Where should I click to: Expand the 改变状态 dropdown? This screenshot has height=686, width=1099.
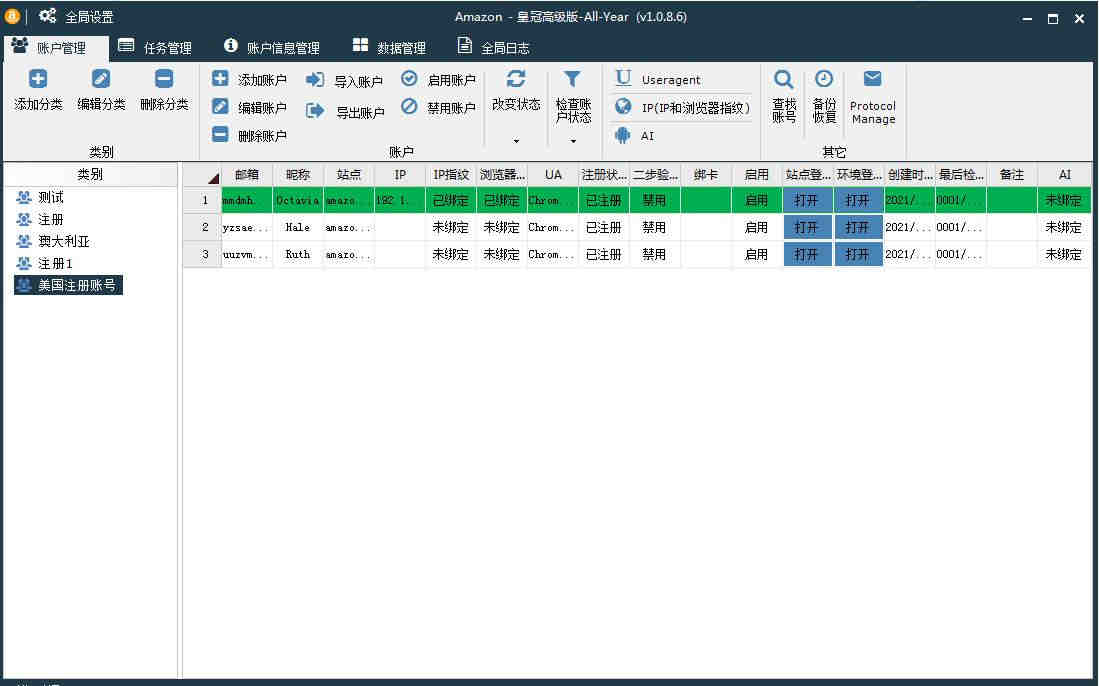(516, 141)
